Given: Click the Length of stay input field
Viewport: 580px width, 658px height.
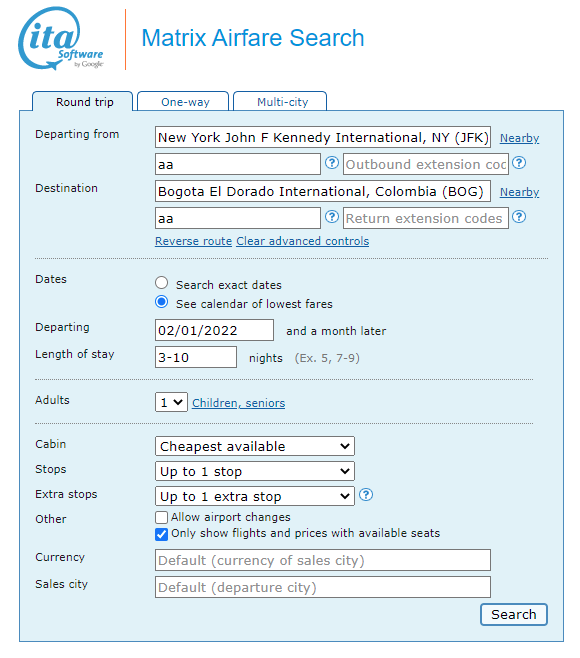Looking at the screenshot, I should [196, 357].
